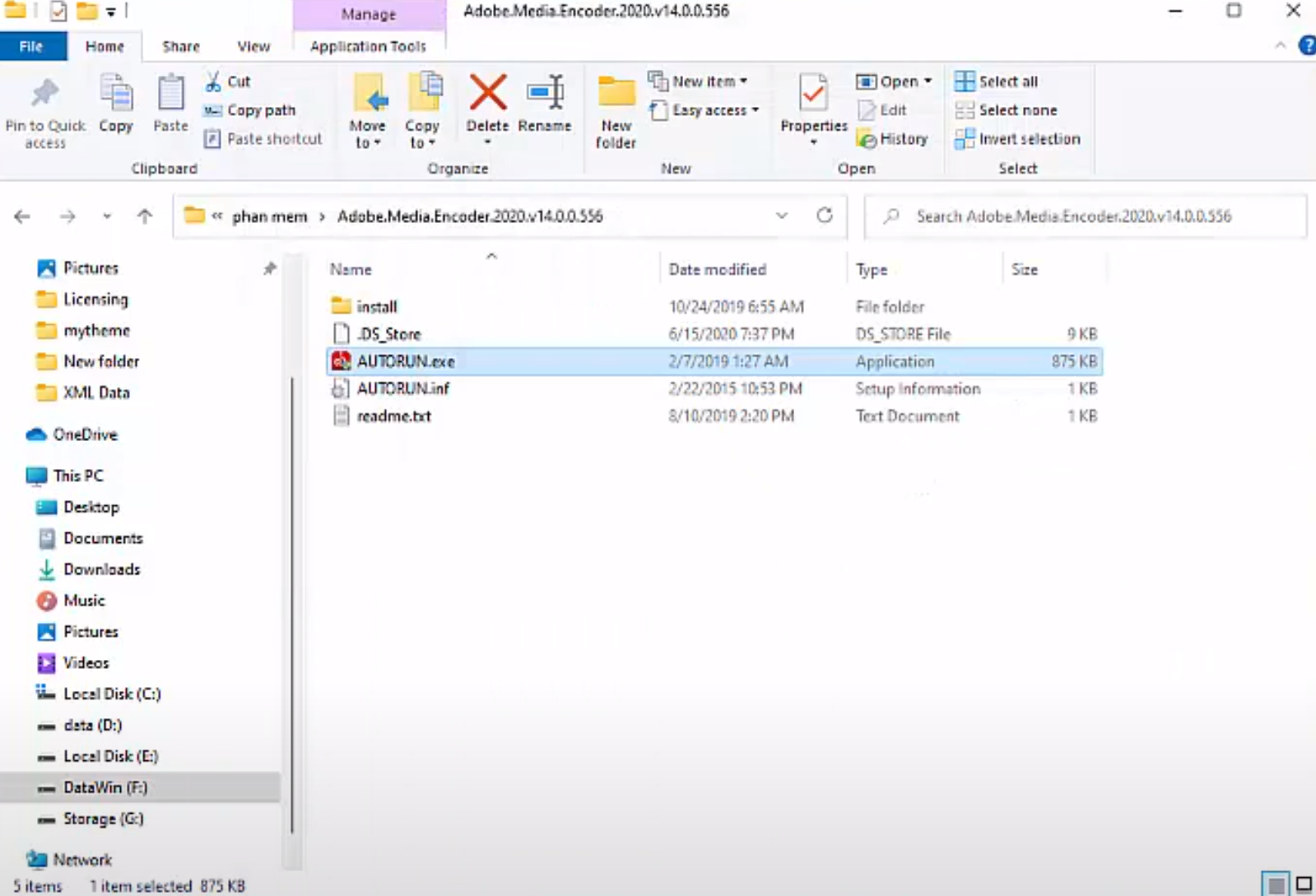Click Edit in the Open group
The image size is (1316, 896).
[x=882, y=110]
